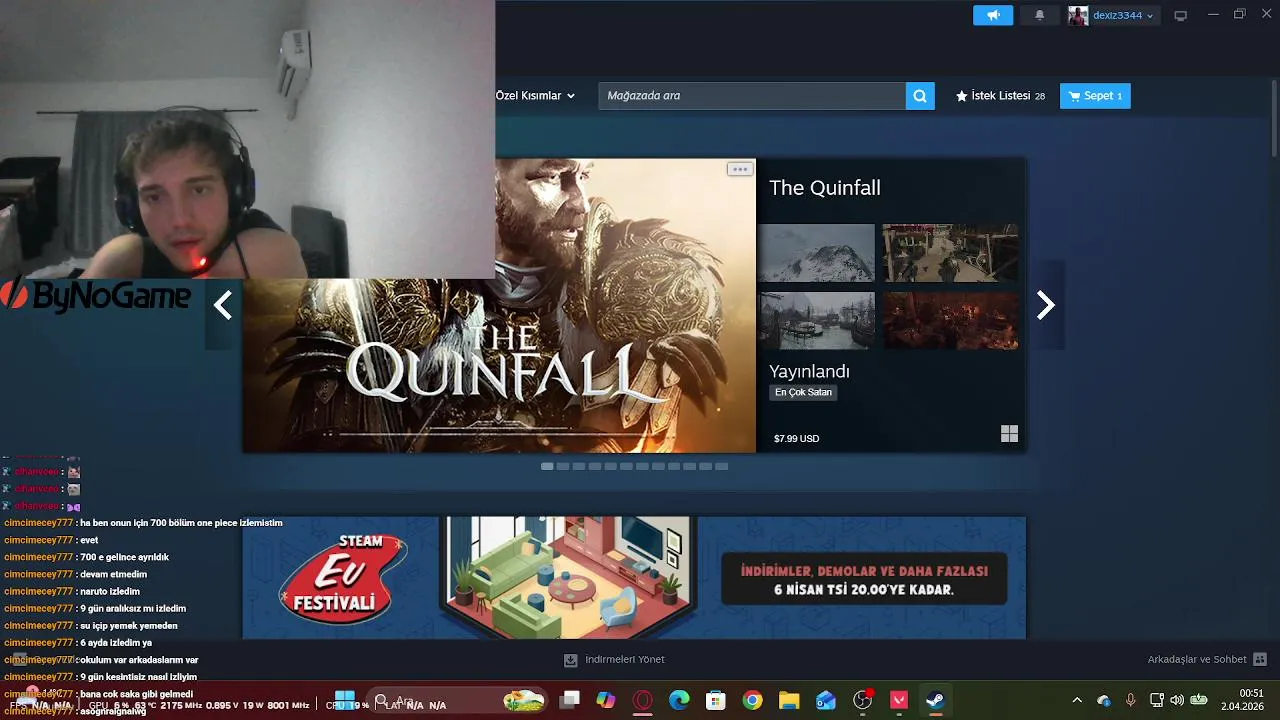Image resolution: width=1280 pixels, height=720 pixels.
Task: Preview the dark fire-lit screenshot
Action: pos(950,320)
